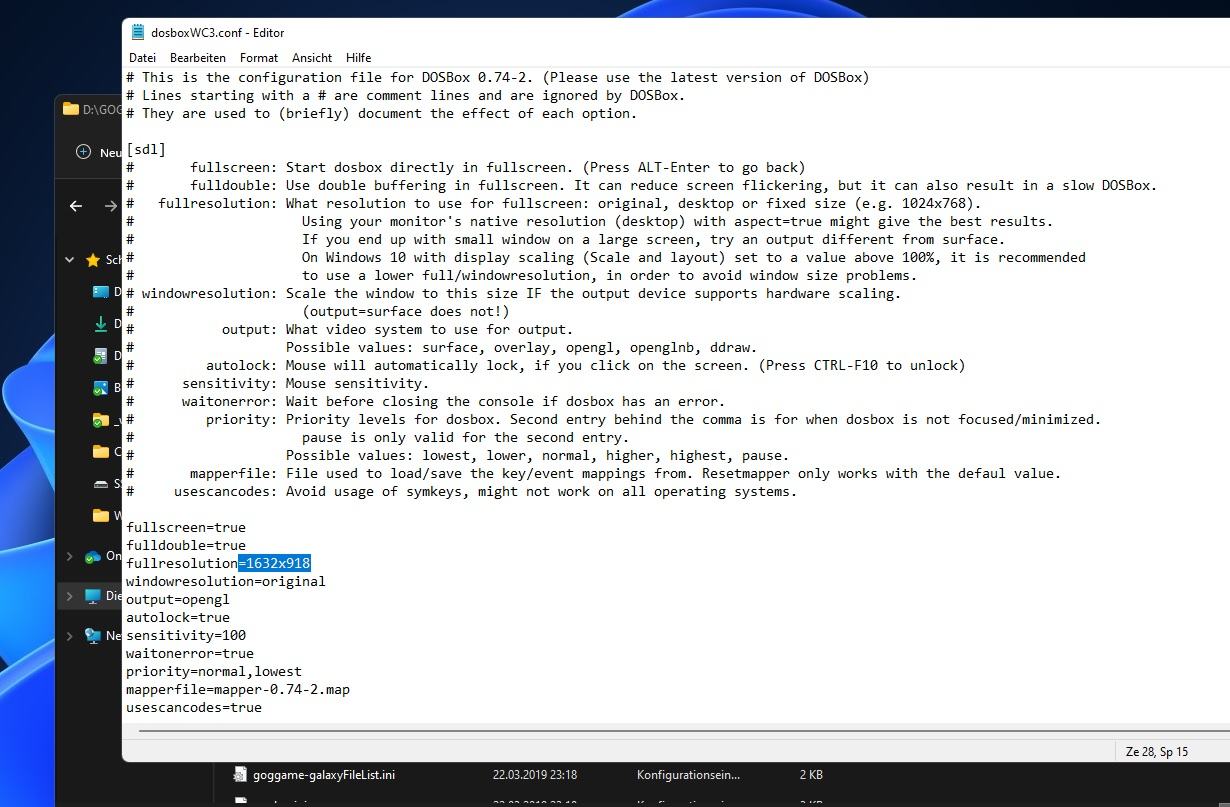
Task: Go back using Explorer's back arrow
Action: [x=76, y=206]
